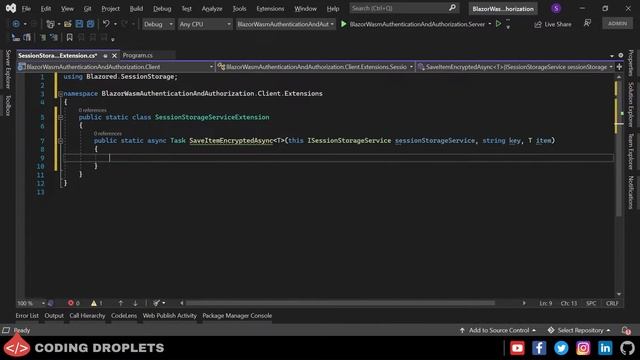Click the Save All toolbar icon
This screenshot has width=640, height=360.
click(90, 24)
